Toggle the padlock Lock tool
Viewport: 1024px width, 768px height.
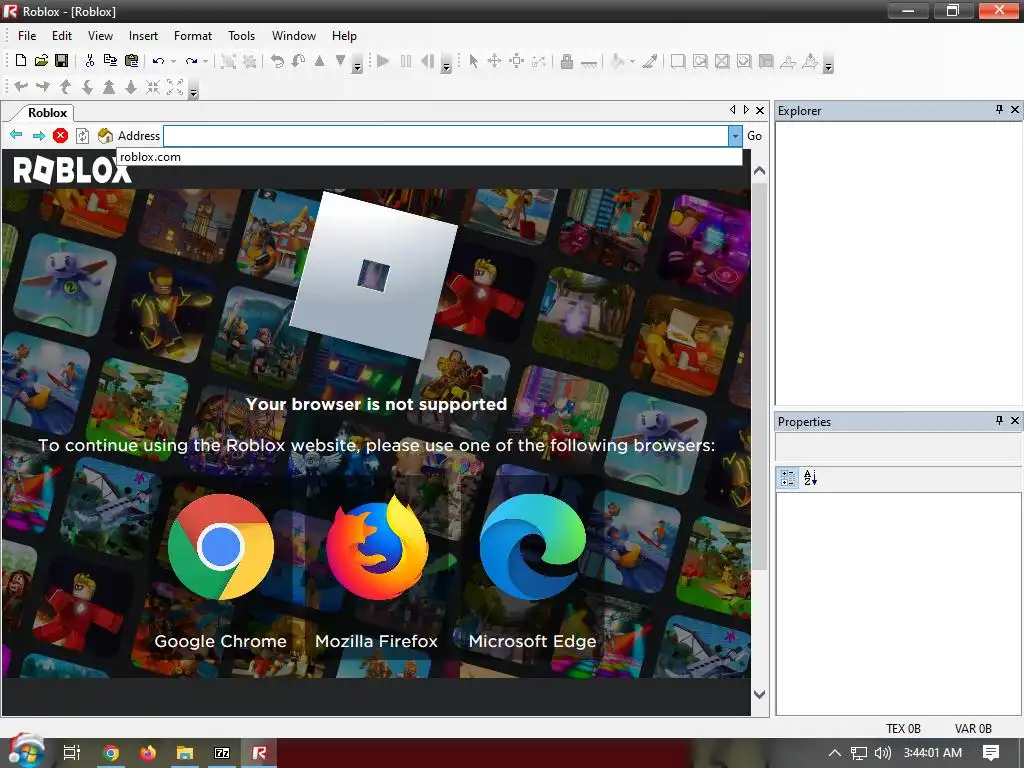pos(567,61)
